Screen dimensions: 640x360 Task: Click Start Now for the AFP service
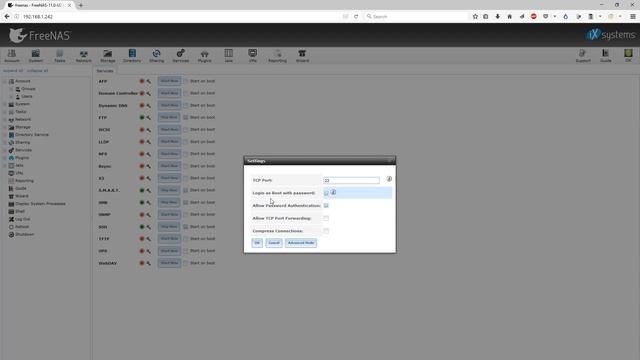point(169,81)
